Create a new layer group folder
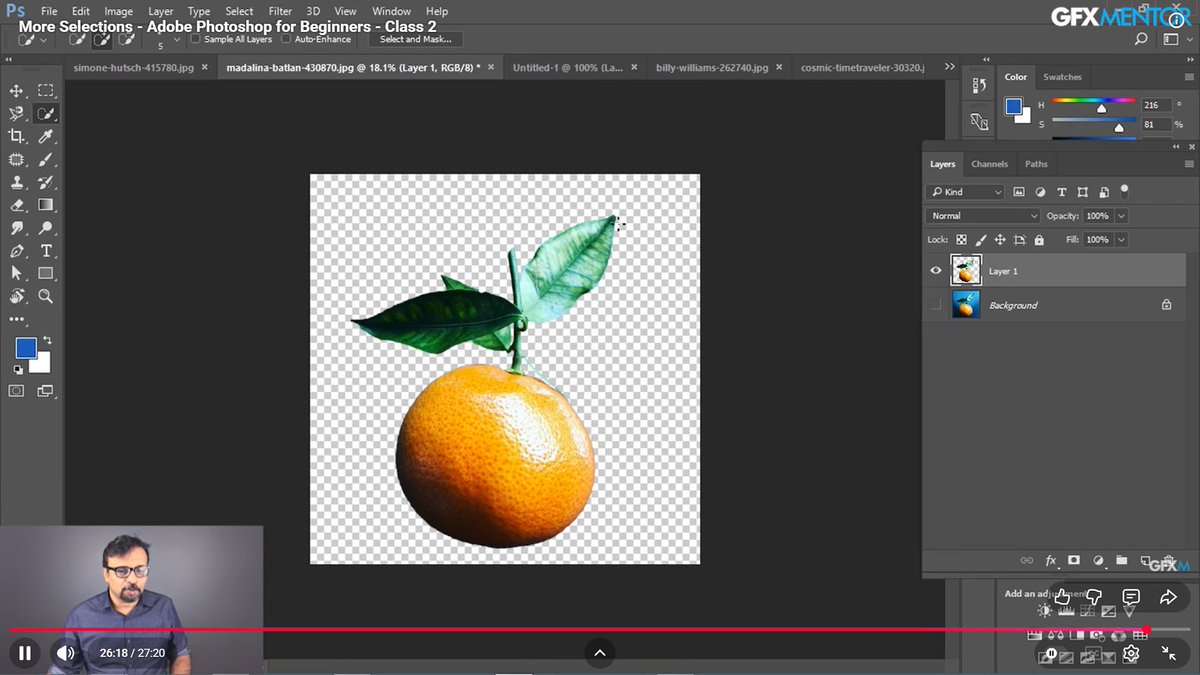Image resolution: width=1200 pixels, height=675 pixels. pos(1121,561)
